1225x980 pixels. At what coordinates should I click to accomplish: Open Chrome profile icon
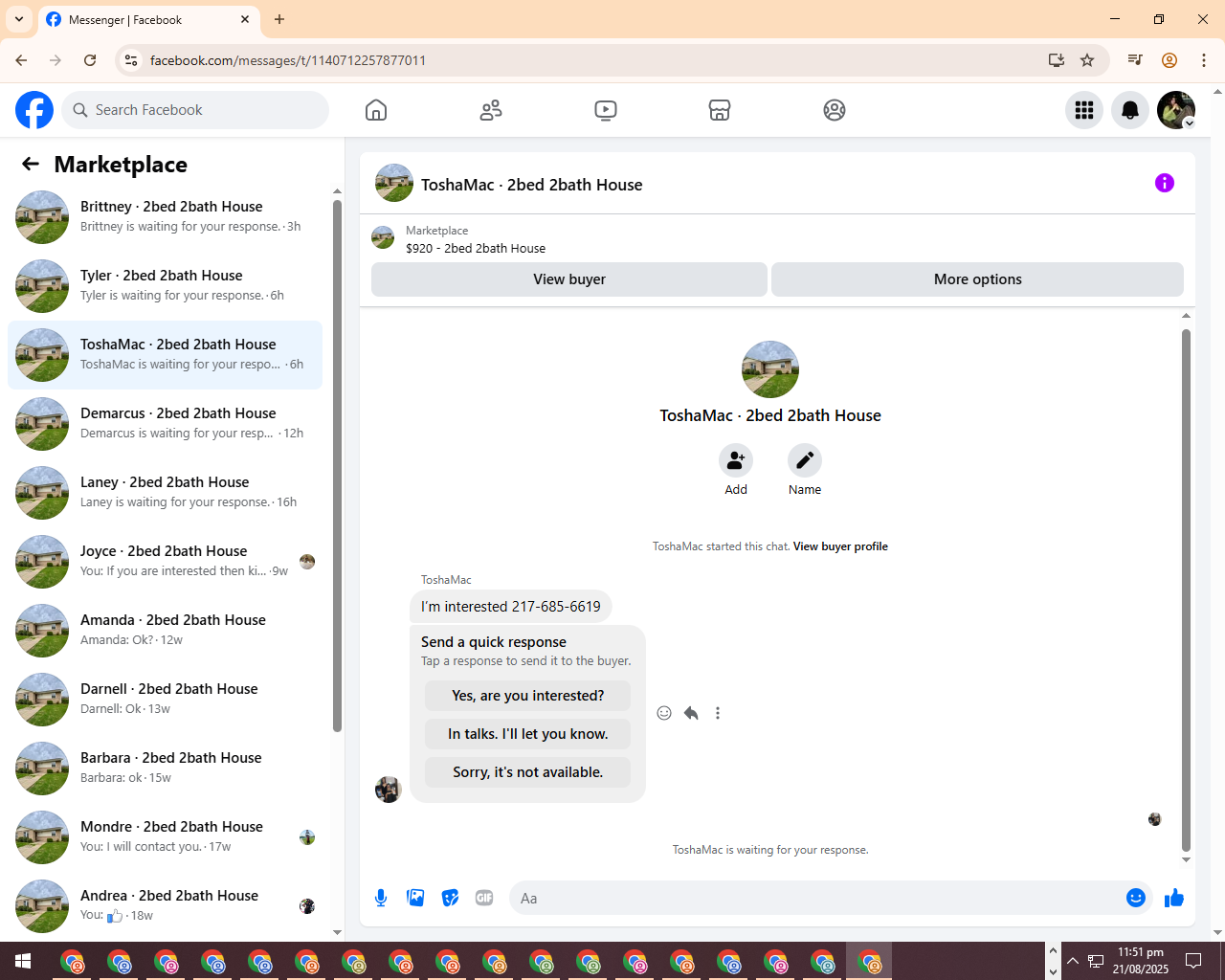[x=1169, y=60]
